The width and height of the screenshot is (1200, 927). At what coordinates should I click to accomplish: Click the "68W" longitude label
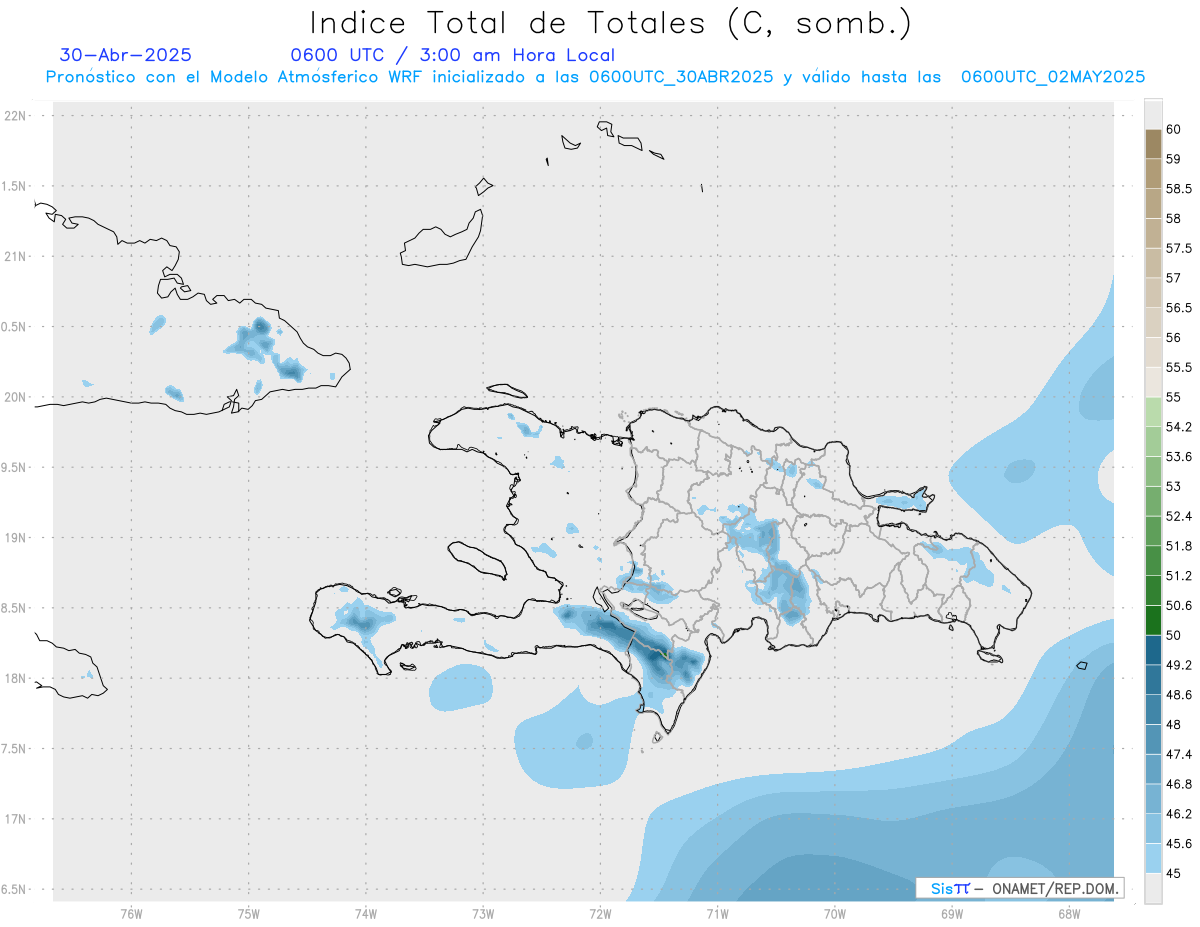(1069, 914)
